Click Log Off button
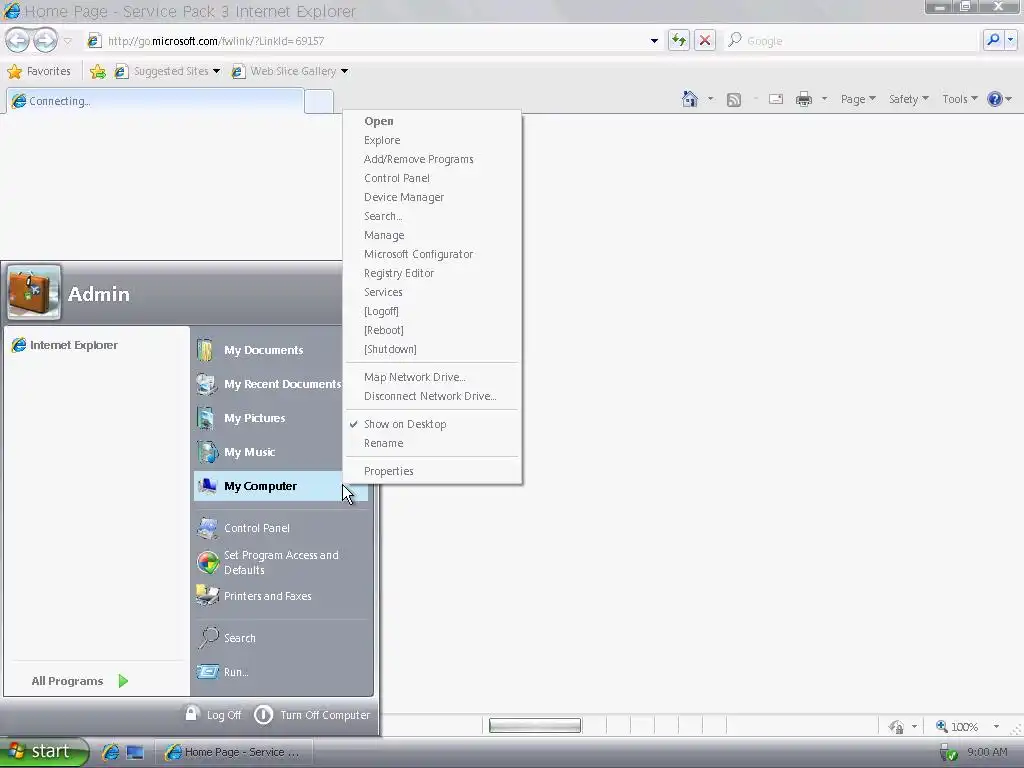 pos(214,714)
